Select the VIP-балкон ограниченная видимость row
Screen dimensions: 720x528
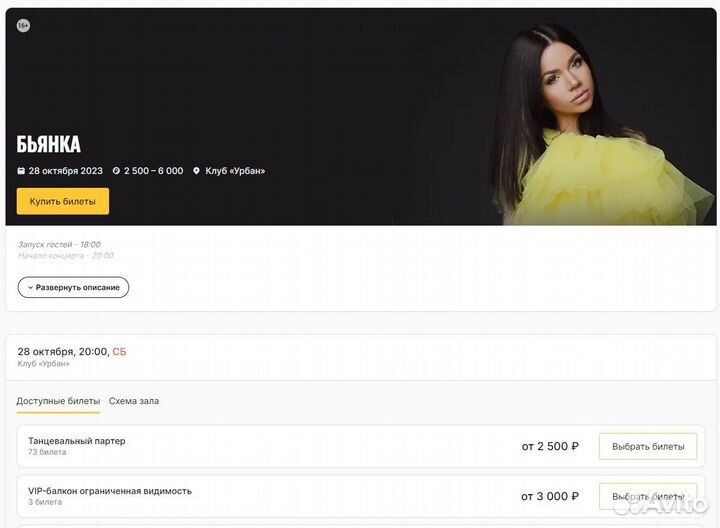click(x=361, y=496)
